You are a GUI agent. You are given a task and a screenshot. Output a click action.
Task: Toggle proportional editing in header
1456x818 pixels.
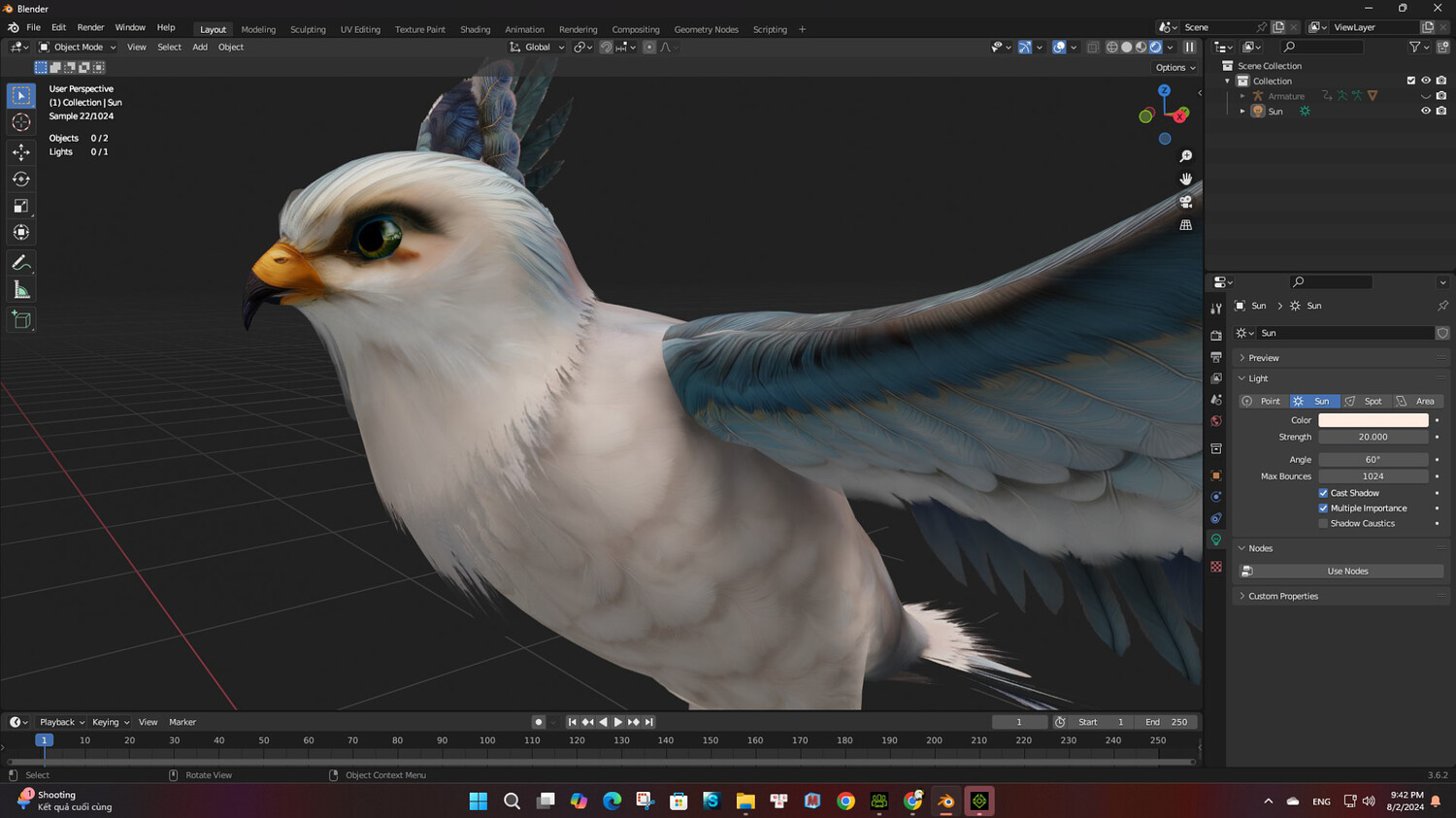pyautogui.click(x=649, y=47)
